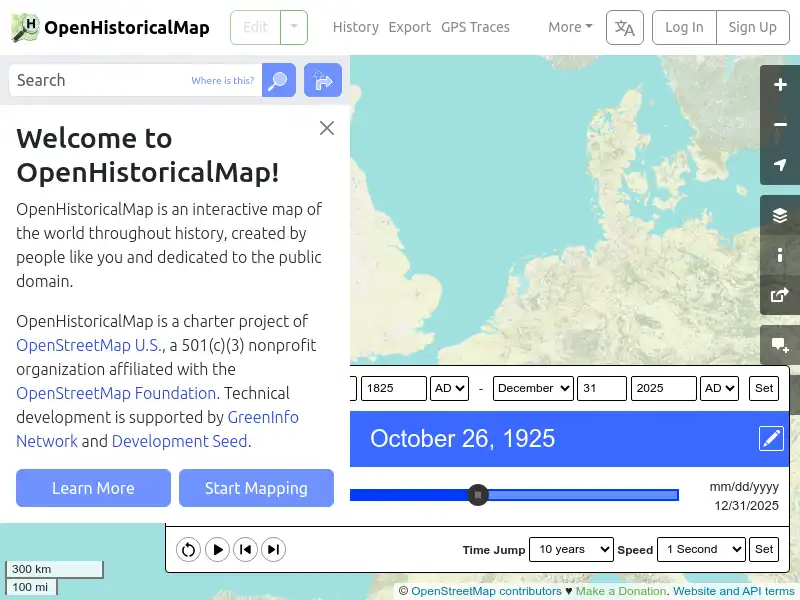This screenshot has height=600, width=800.
Task: Open the History page
Action: point(355,27)
